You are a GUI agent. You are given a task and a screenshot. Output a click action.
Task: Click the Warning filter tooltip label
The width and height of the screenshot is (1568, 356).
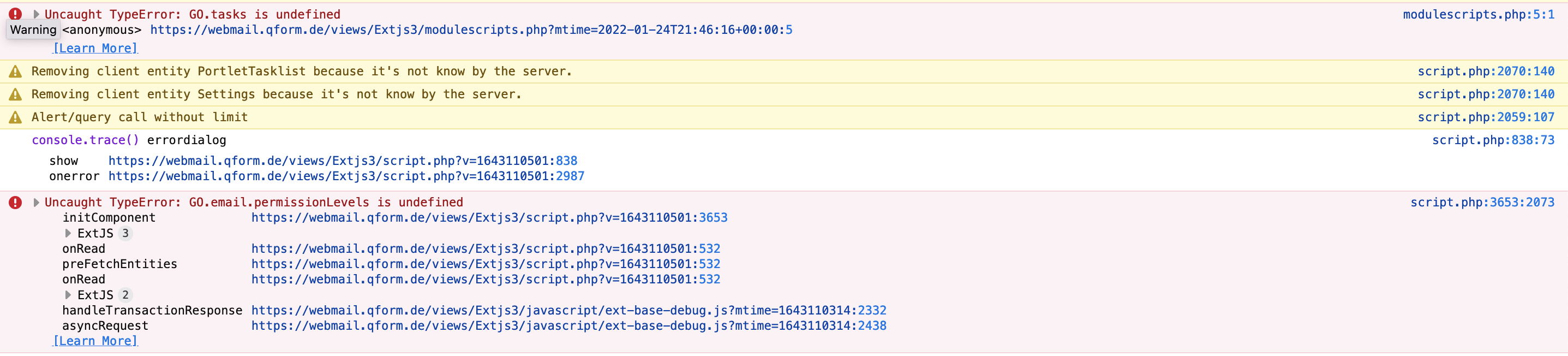point(33,29)
